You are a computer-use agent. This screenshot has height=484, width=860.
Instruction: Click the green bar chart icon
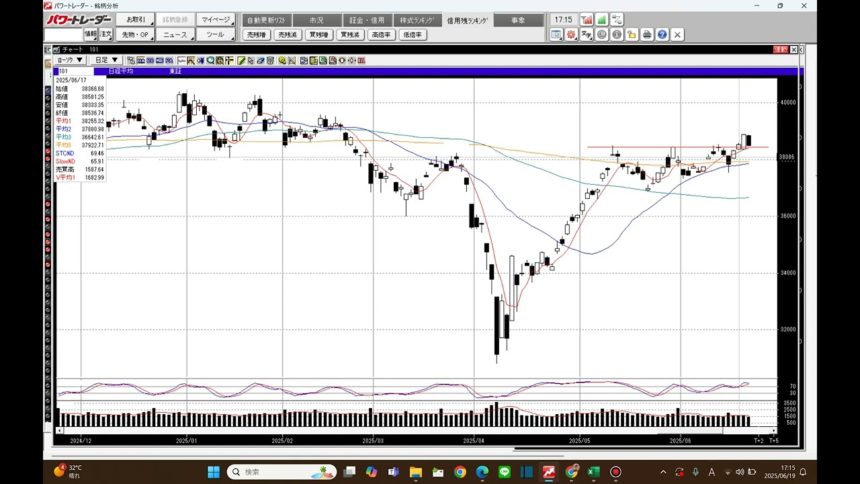click(x=602, y=19)
